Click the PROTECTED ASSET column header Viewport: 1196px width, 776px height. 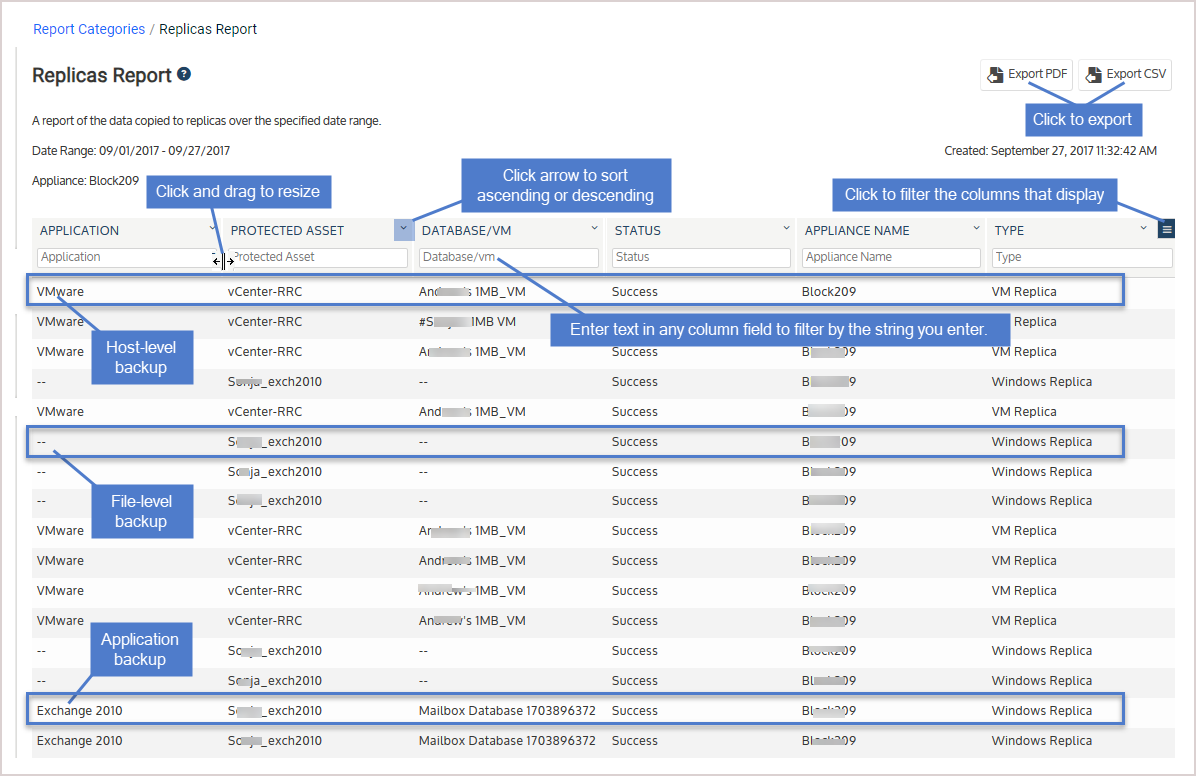288,230
